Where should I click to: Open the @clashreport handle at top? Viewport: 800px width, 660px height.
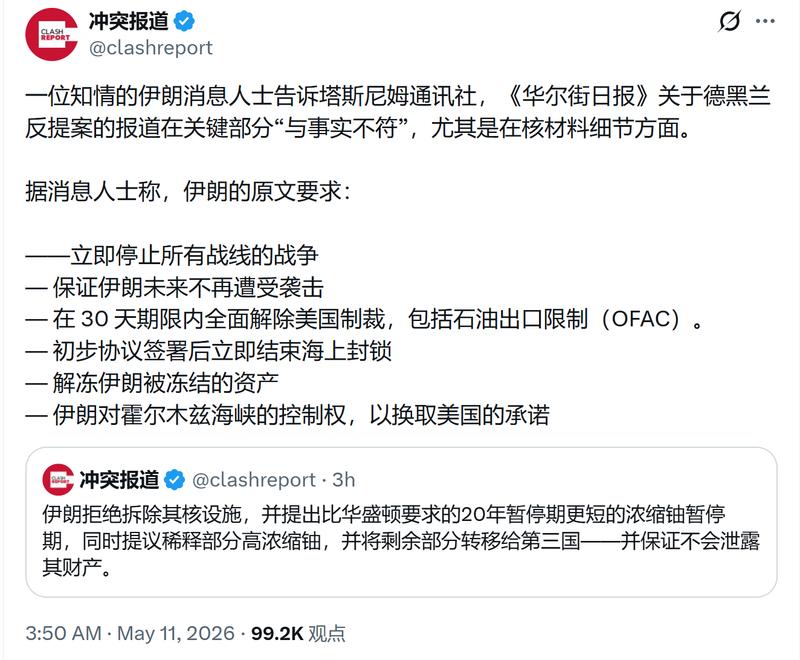click(151, 48)
